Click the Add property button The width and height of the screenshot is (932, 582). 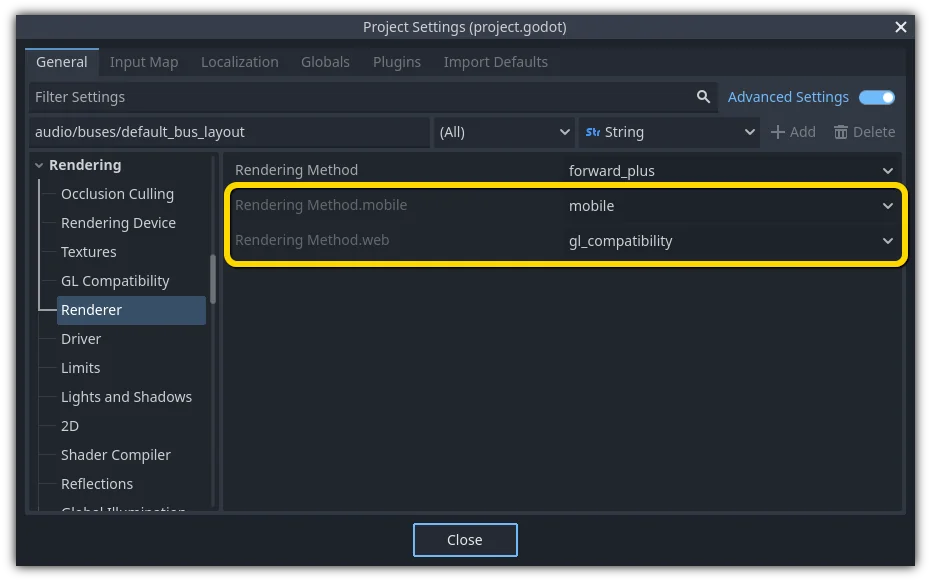(x=792, y=132)
